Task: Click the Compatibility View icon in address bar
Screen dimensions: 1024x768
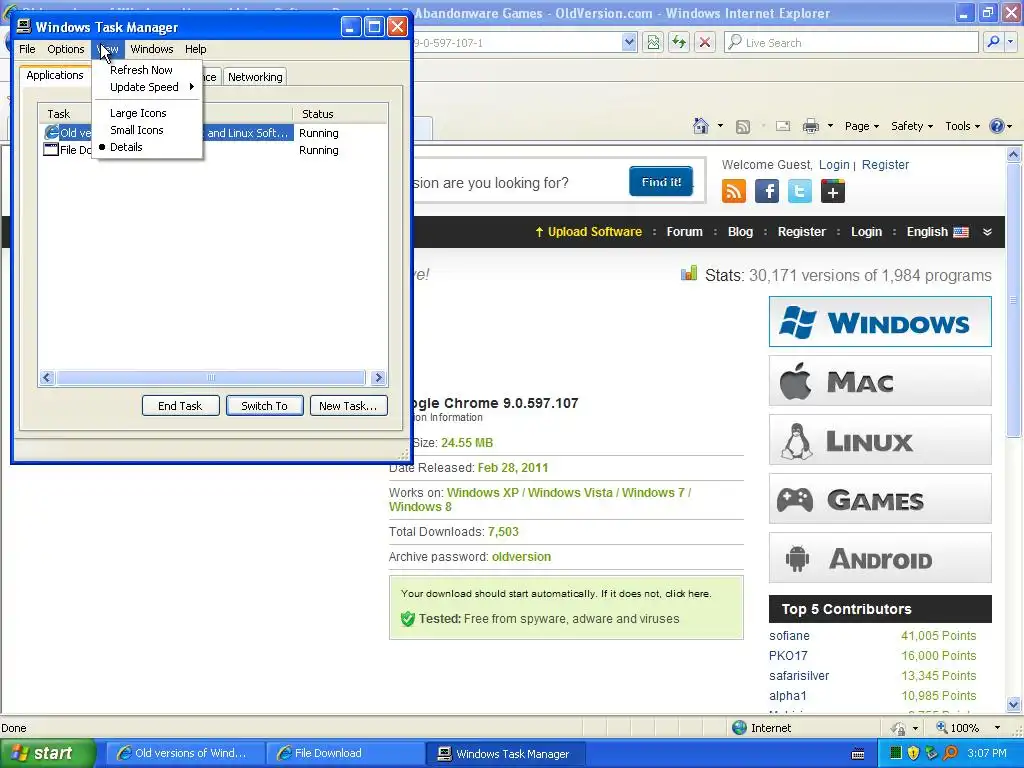Action: coord(653,42)
